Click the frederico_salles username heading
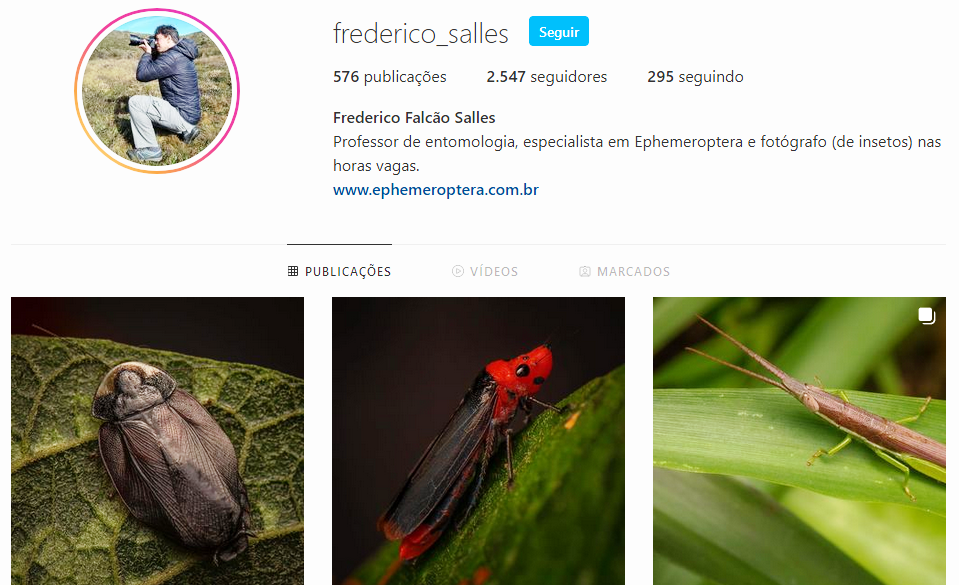Viewport: 959px width, 585px height. coord(421,33)
